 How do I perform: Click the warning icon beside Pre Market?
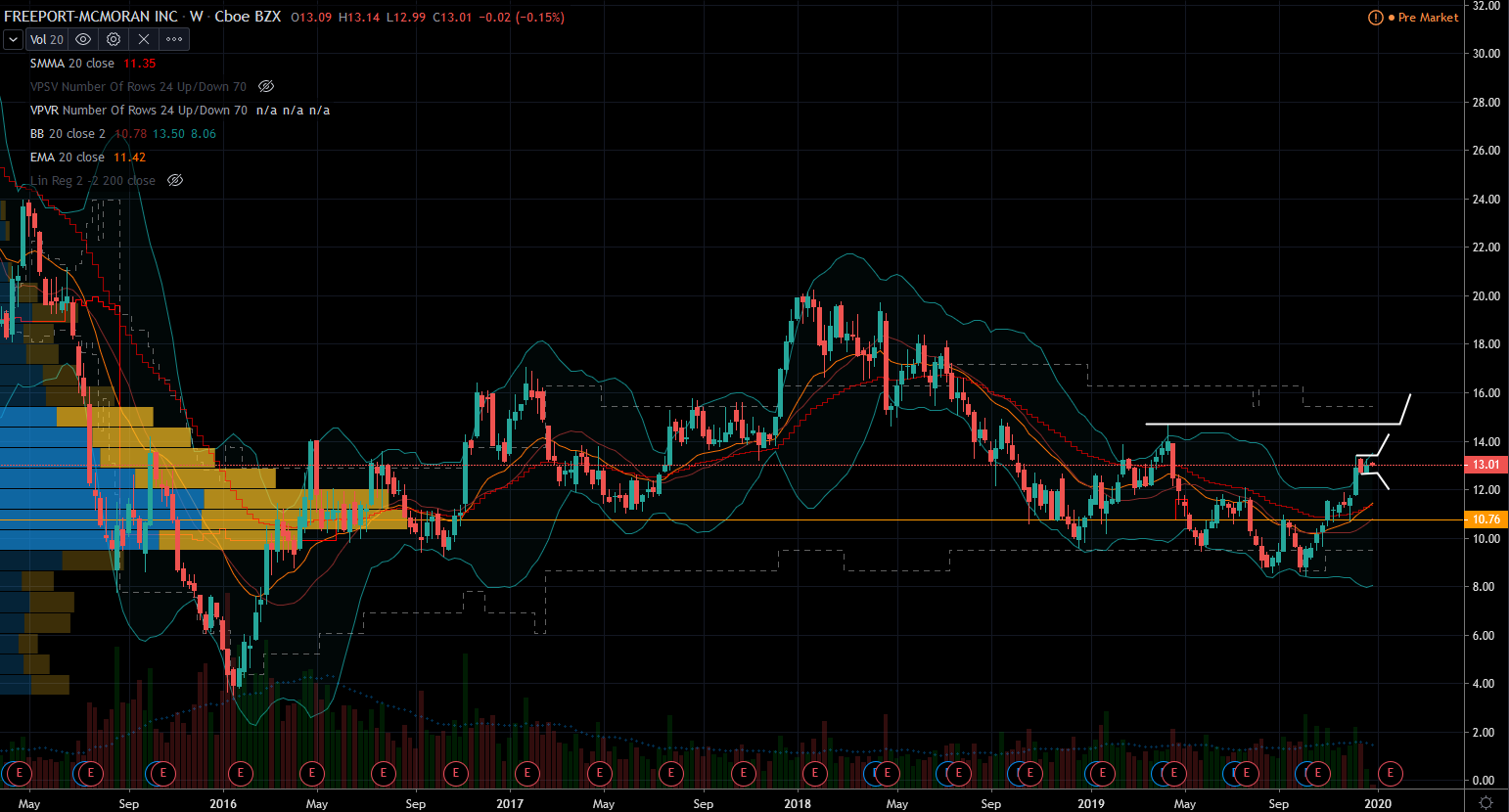tap(1375, 18)
